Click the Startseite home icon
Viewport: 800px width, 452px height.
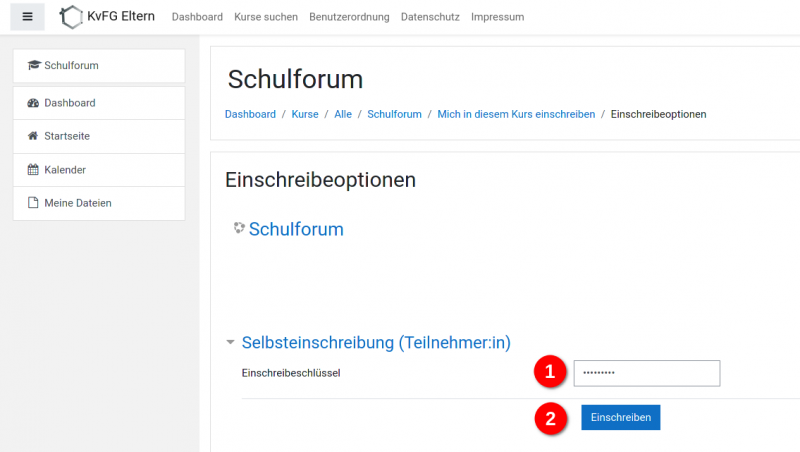click(x=33, y=136)
